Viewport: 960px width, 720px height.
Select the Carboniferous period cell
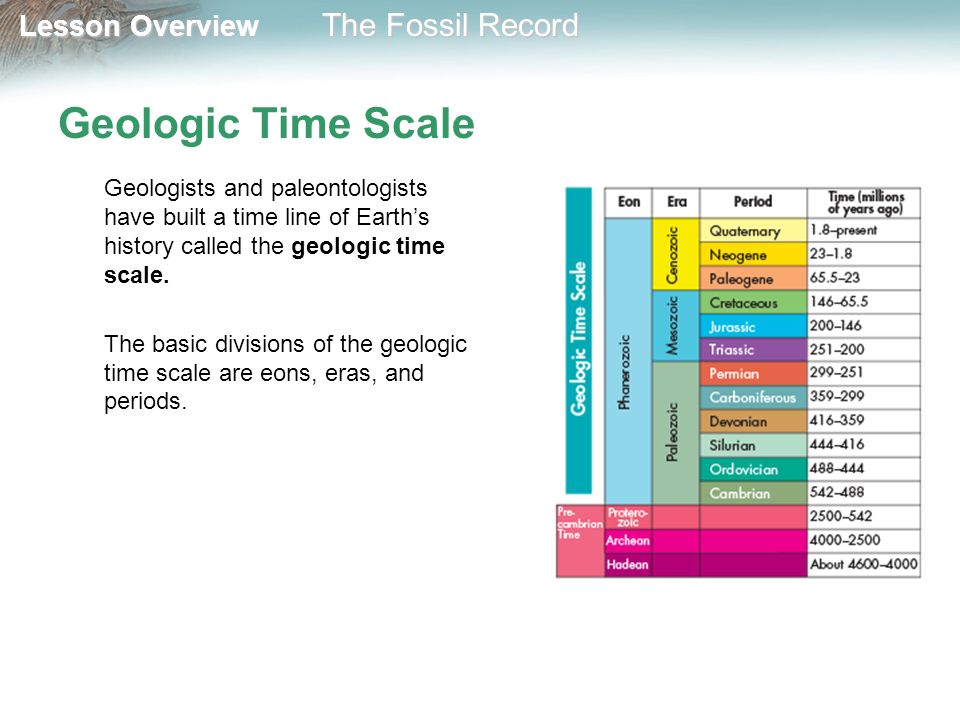click(753, 397)
